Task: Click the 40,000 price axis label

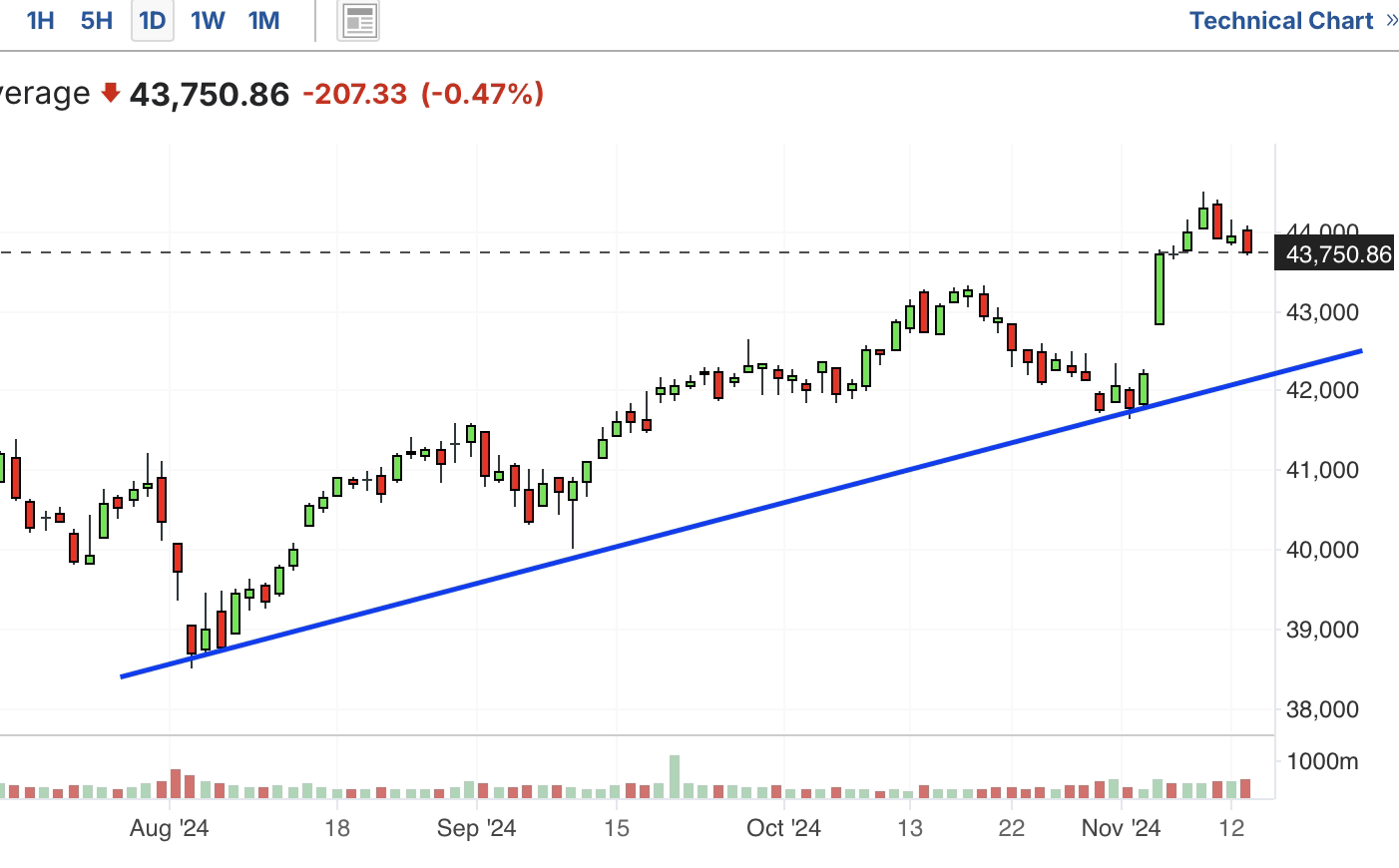Action: [1322, 550]
